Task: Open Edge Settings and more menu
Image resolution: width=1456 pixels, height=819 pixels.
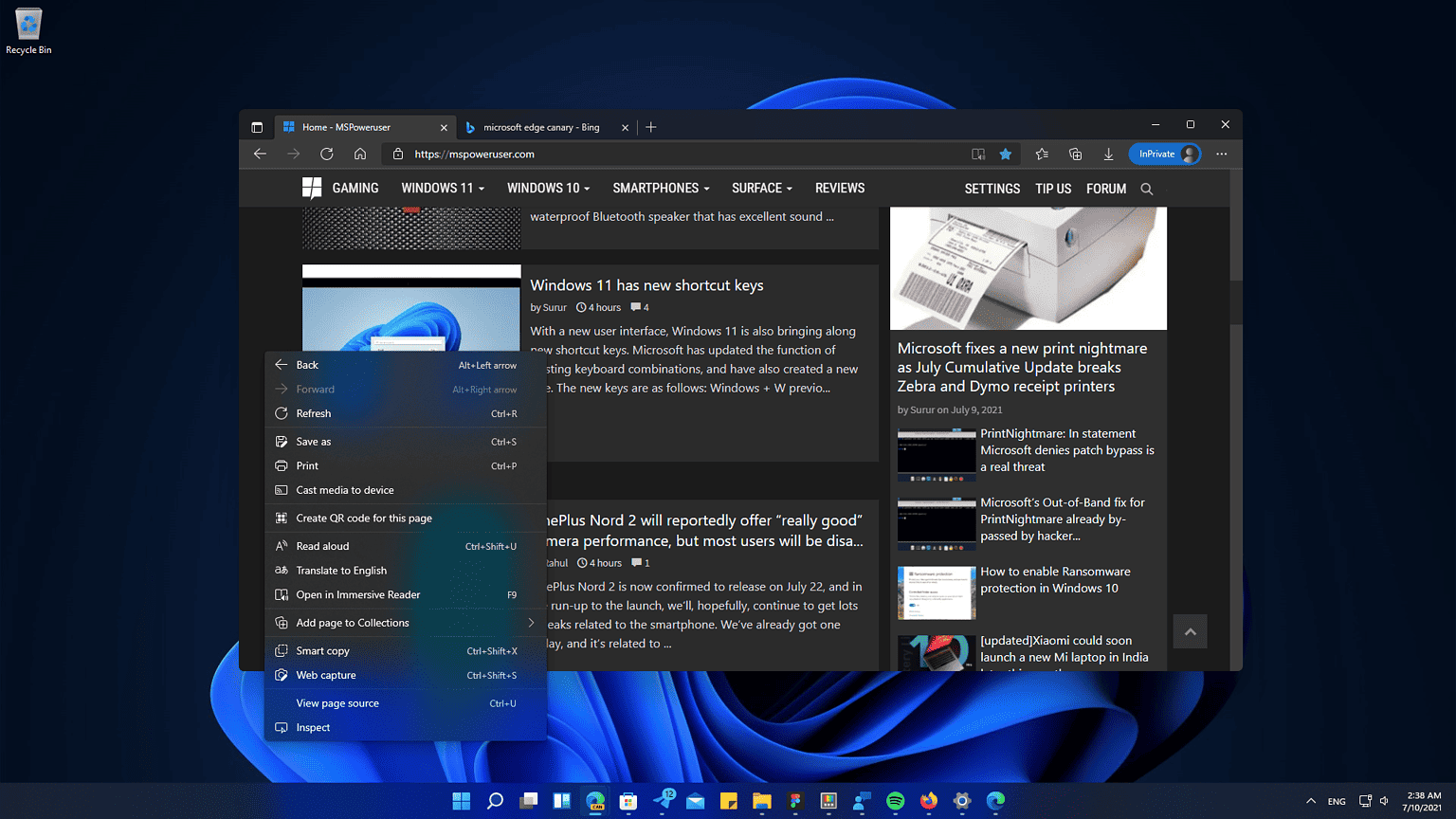Action: (x=1222, y=154)
